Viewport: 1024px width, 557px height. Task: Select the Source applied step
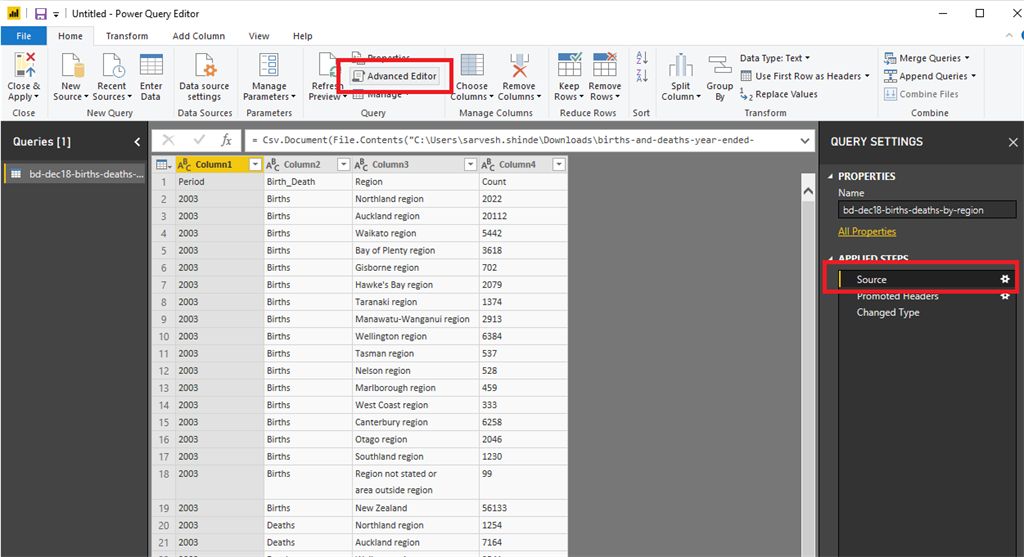(x=925, y=279)
